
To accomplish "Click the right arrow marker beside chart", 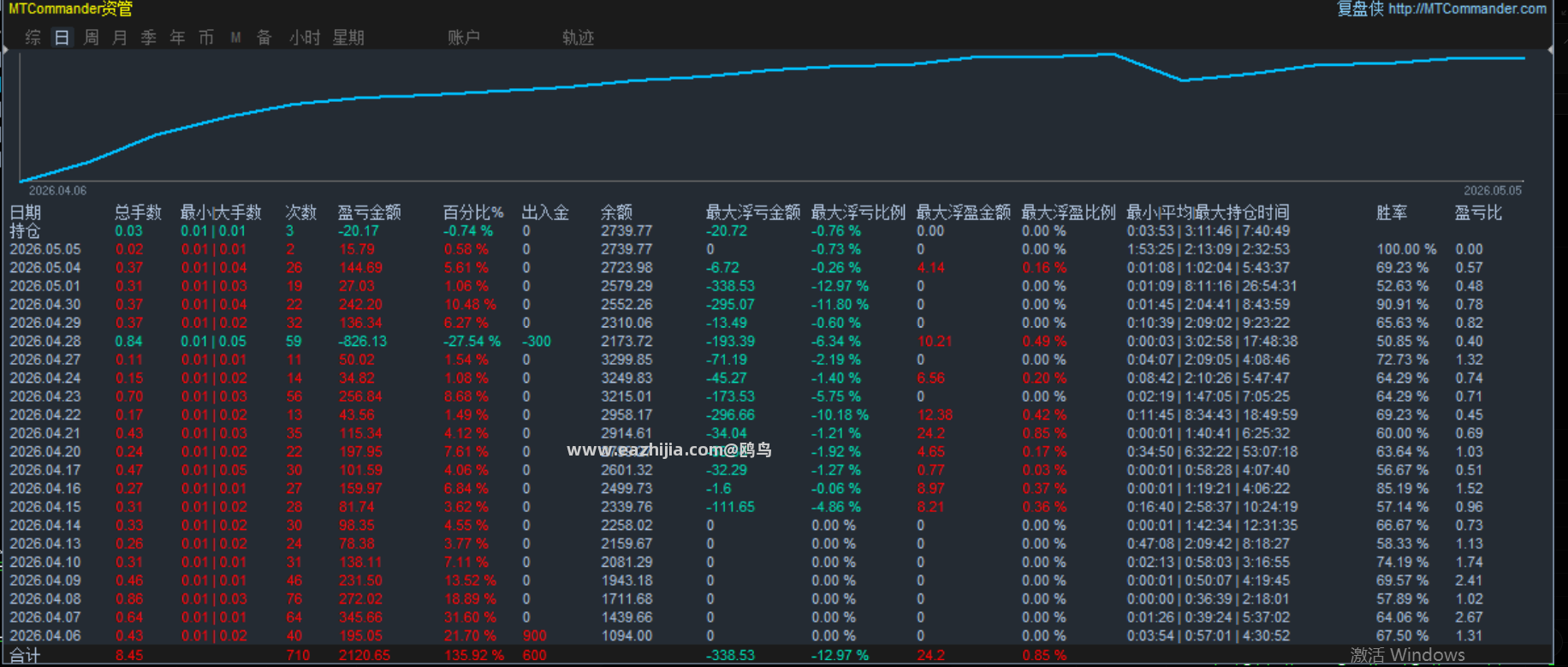I will [1551, 51].
